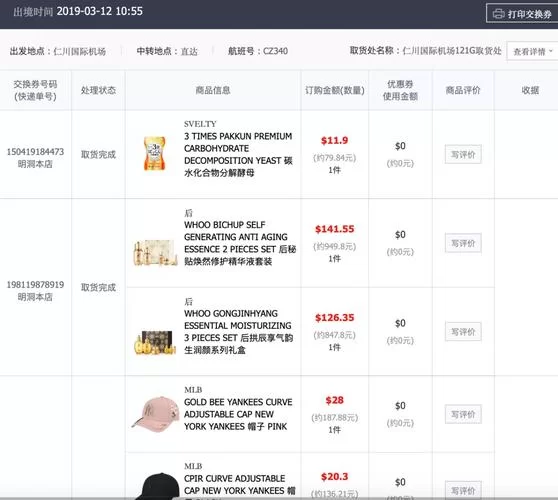Open GOLD BEE YANKEES CURVE cap title
Screen dimensions: 558x500
tap(238, 414)
